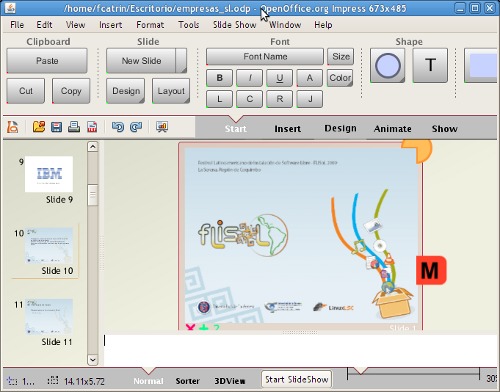Screen dimensions: 500x392
Task: Open the font Color dropdown
Action: point(340,78)
